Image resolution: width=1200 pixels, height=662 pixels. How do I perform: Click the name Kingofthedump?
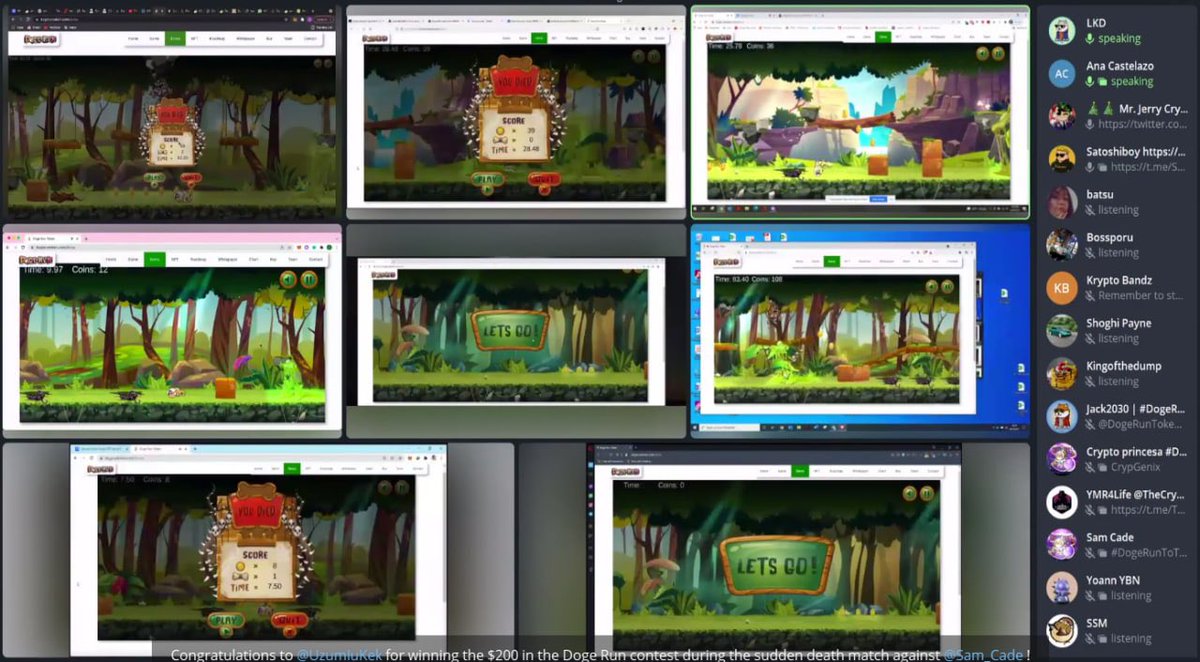1124,366
